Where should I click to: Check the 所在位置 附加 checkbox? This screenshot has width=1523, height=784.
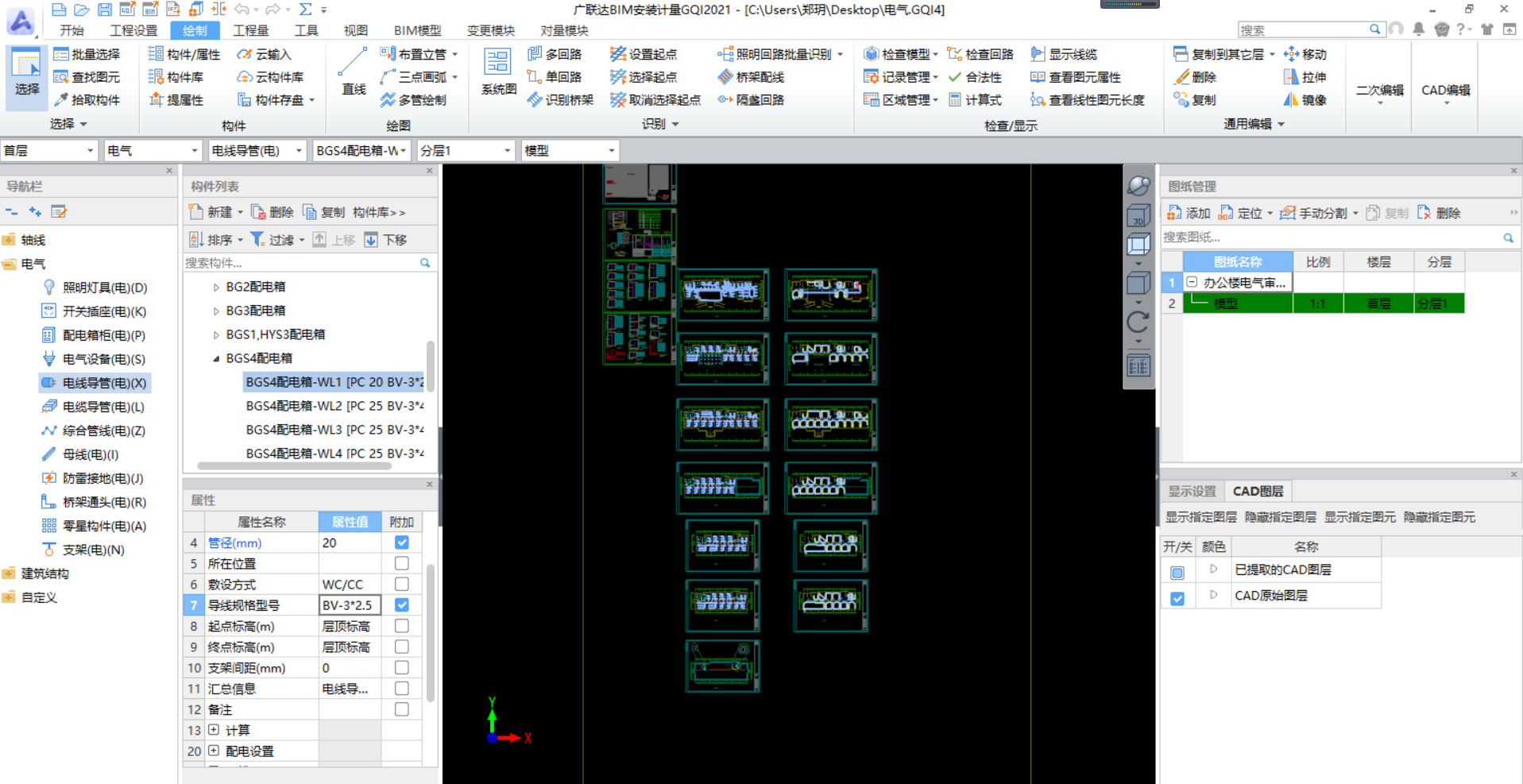pyautogui.click(x=402, y=563)
